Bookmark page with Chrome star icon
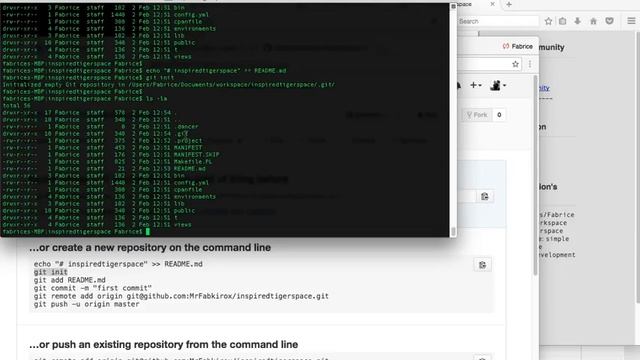Image resolution: width=640 pixels, height=360 pixels. 515,64
